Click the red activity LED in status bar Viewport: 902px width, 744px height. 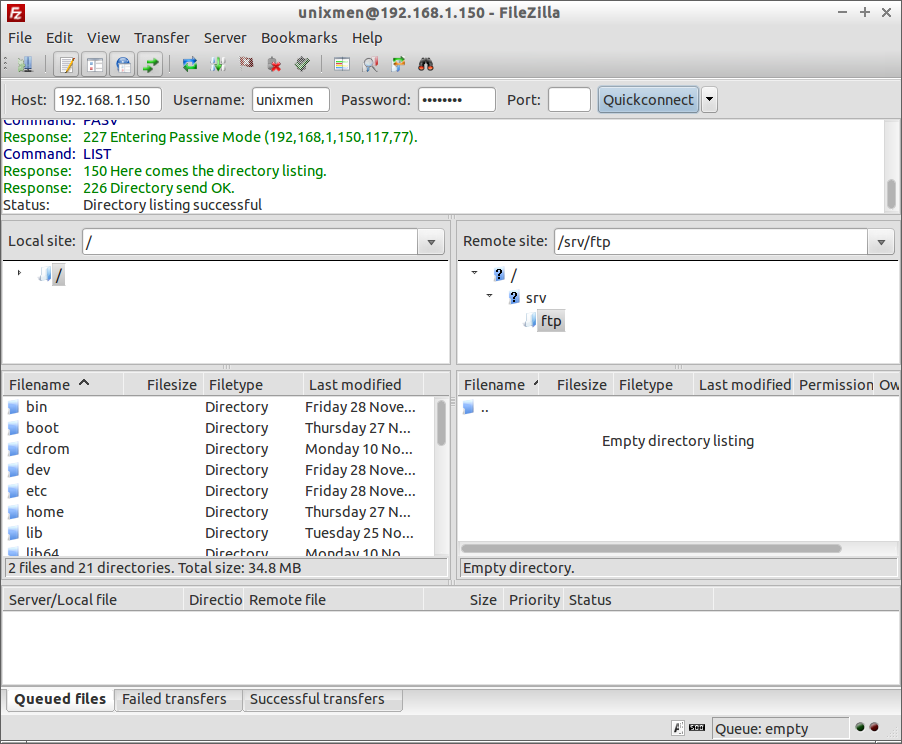(874, 727)
